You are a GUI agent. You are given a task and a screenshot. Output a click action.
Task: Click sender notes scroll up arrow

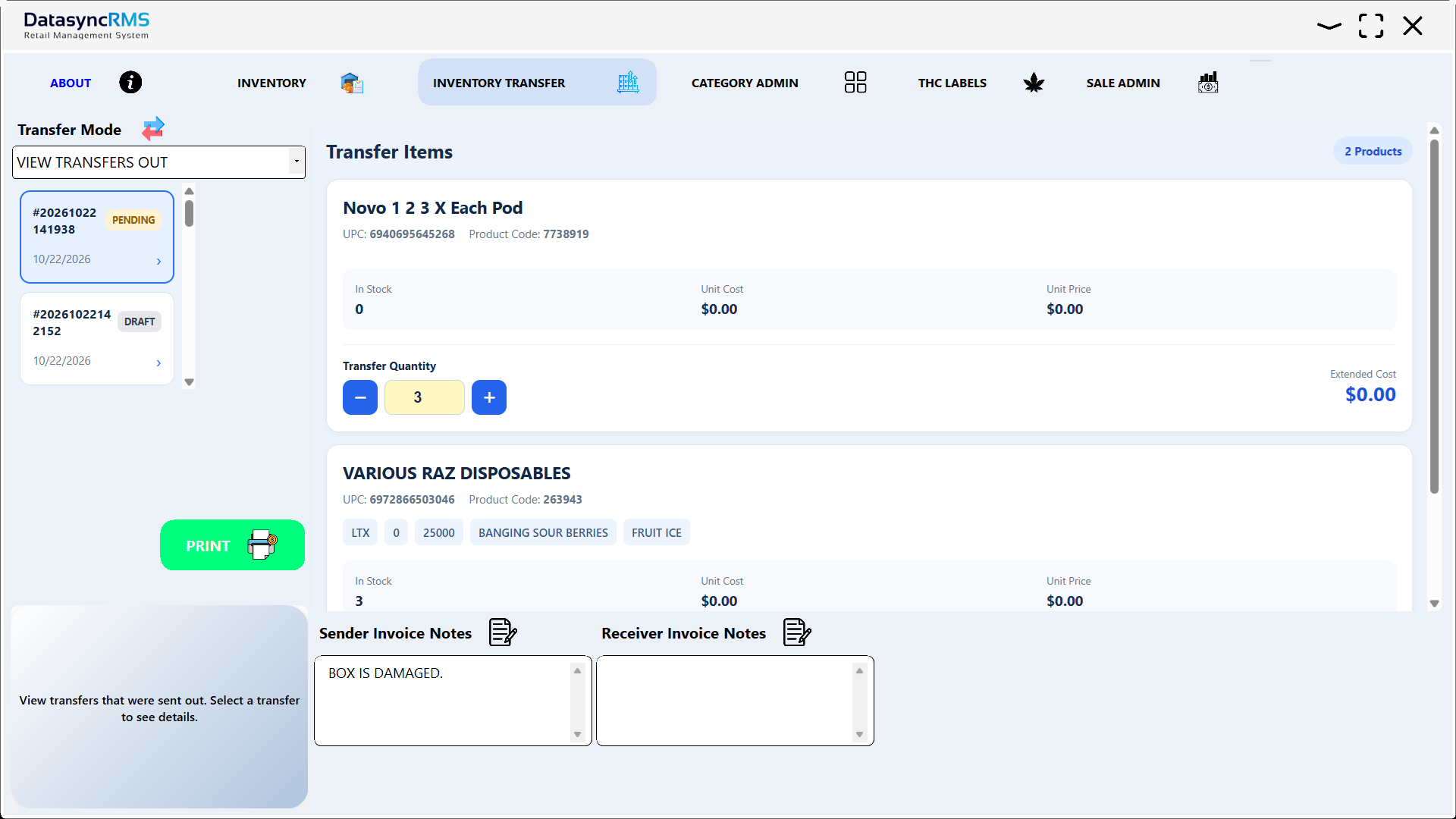tap(577, 670)
